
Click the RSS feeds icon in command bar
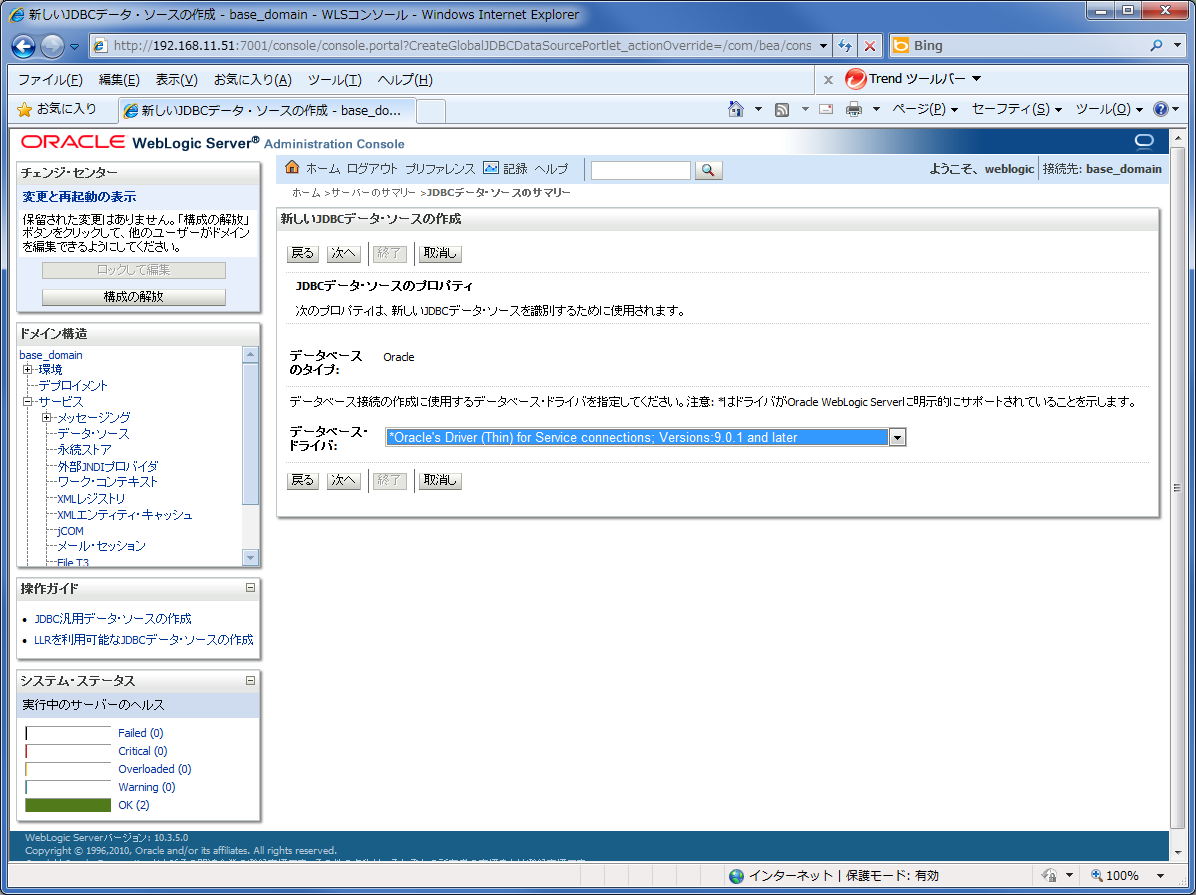tap(782, 110)
